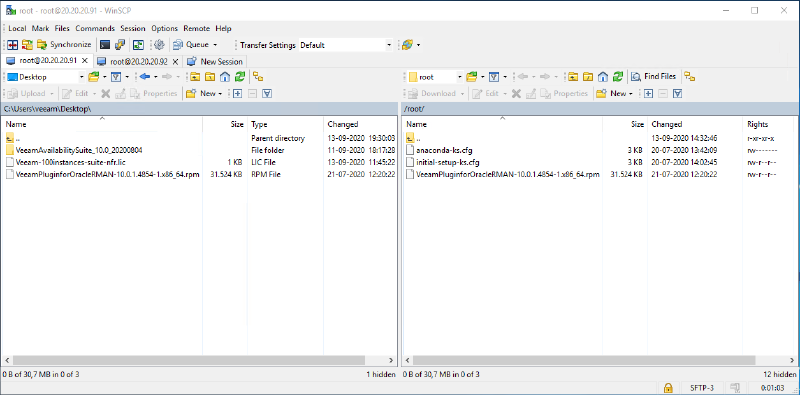Go to the local Home Directory icon
Image resolution: width=800 pixels, height=395 pixels.
pyautogui.click(x=224, y=77)
